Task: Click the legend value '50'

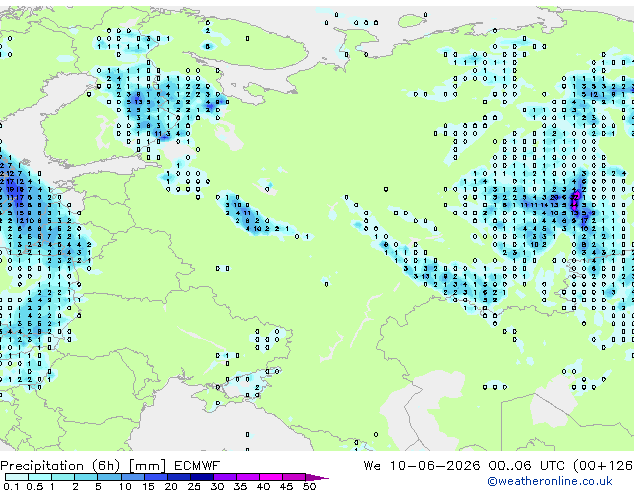Action: coord(310,486)
